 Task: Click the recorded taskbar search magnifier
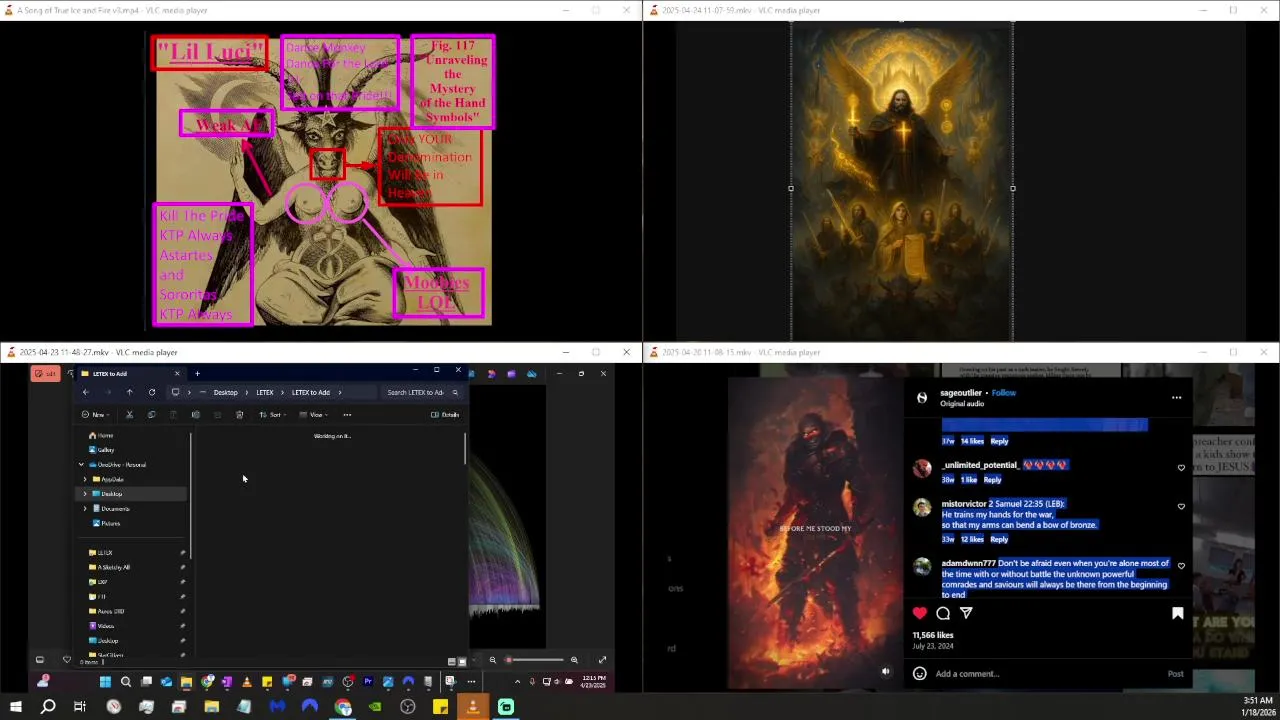pos(126,682)
